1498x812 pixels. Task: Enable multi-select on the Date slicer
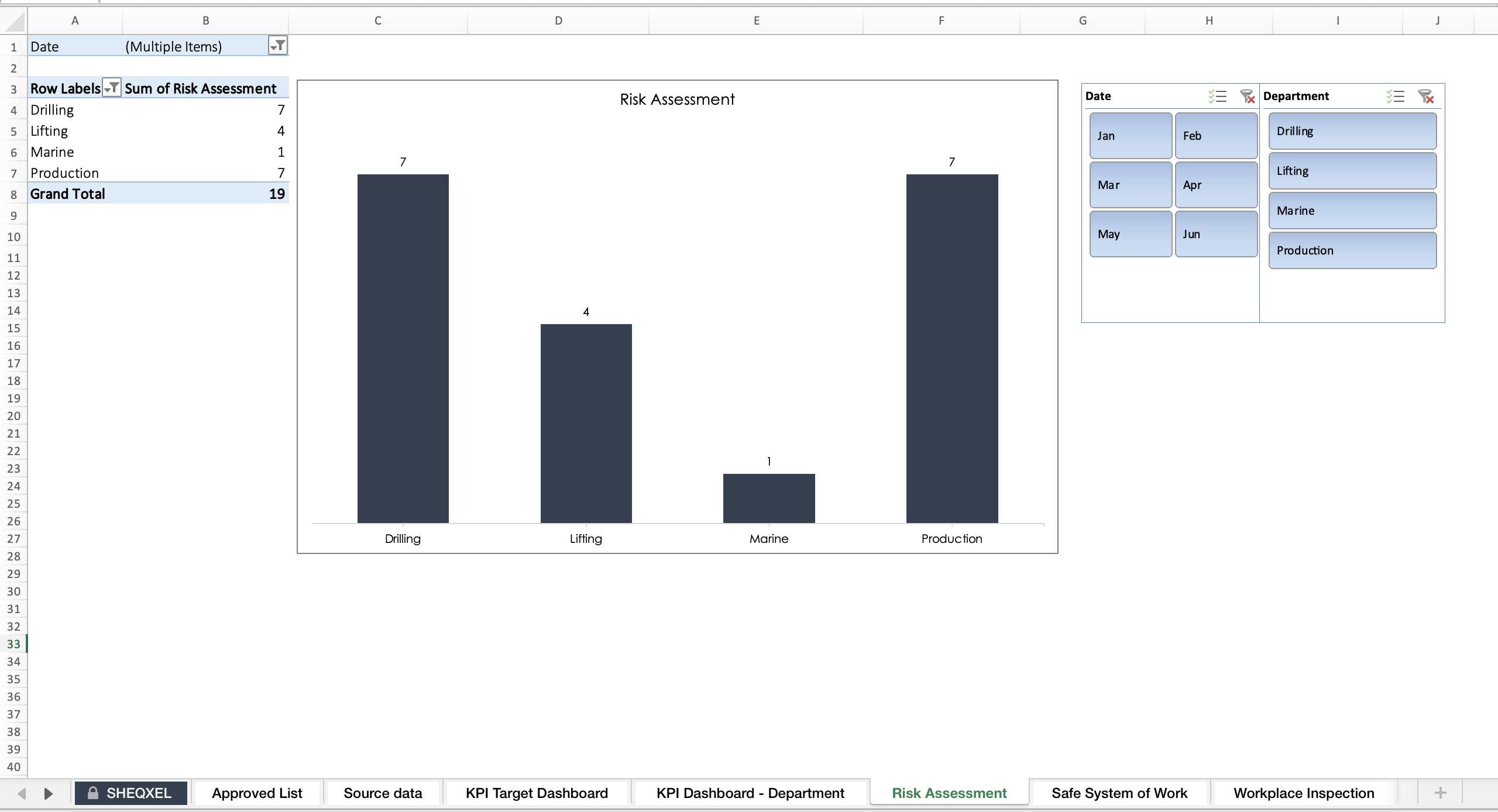click(x=1217, y=96)
